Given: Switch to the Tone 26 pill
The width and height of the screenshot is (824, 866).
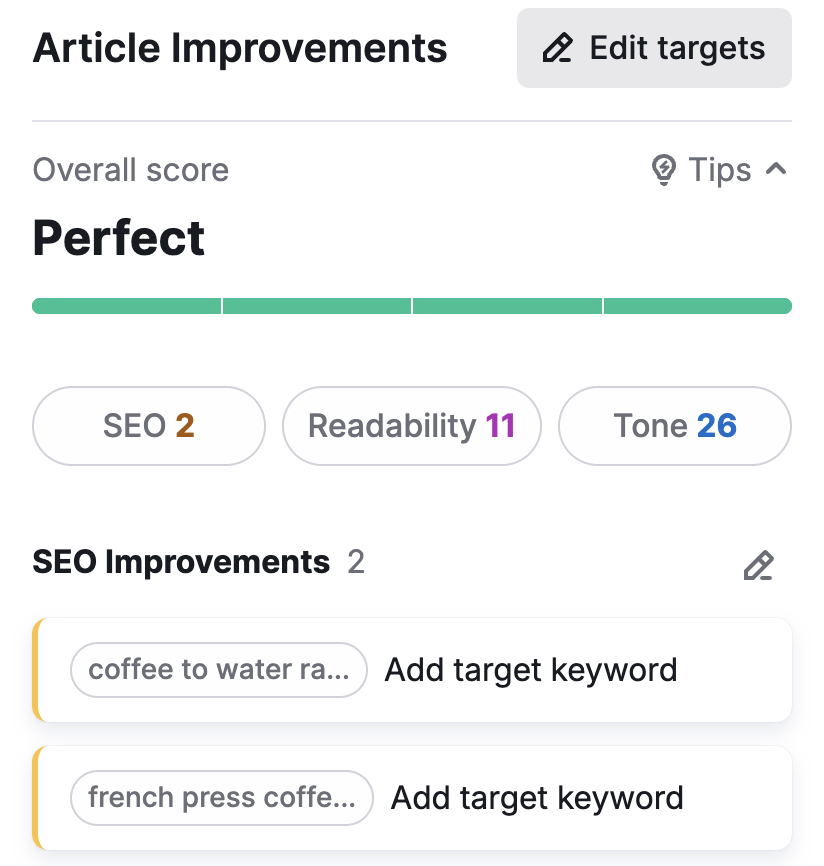Looking at the screenshot, I should (674, 426).
